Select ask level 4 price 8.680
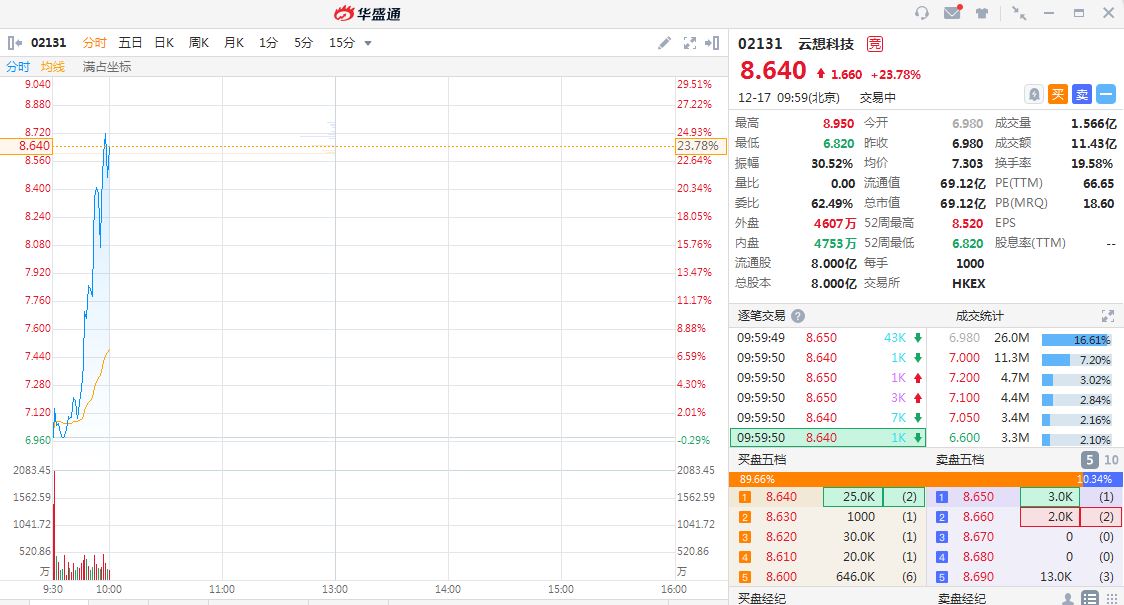 point(978,557)
